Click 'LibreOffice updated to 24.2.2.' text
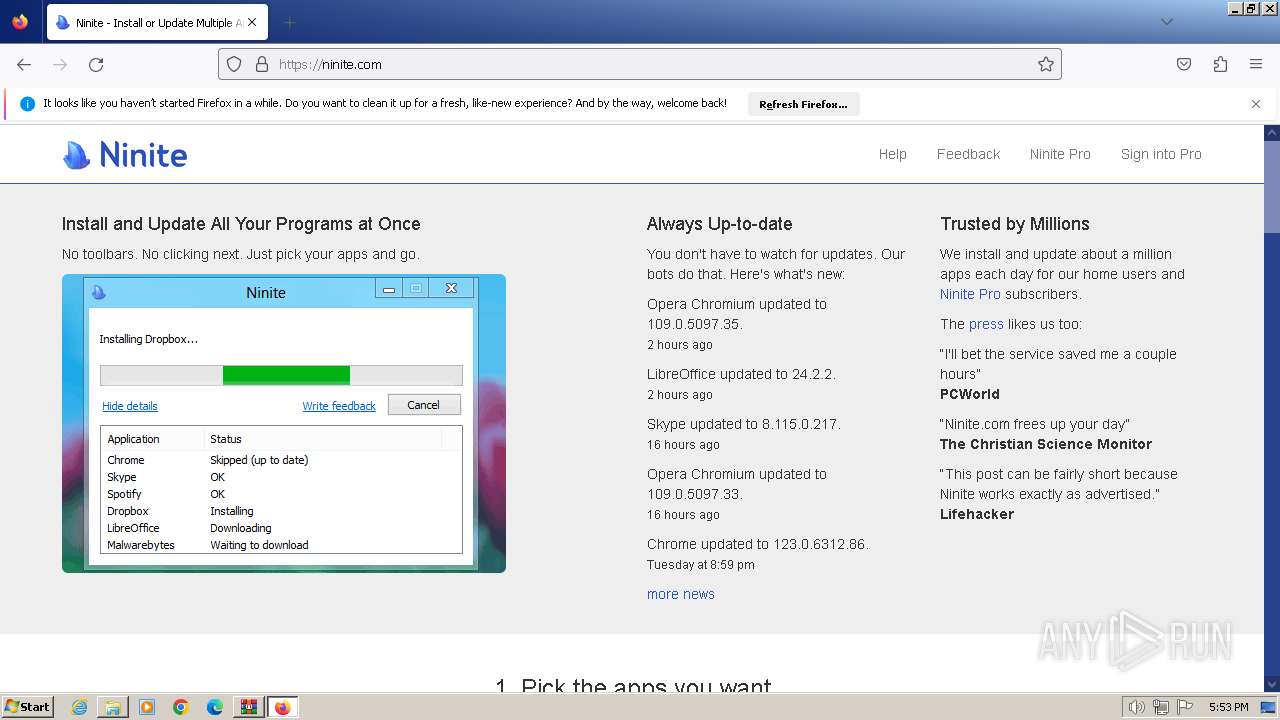Viewport: 1280px width, 720px height. [741, 374]
